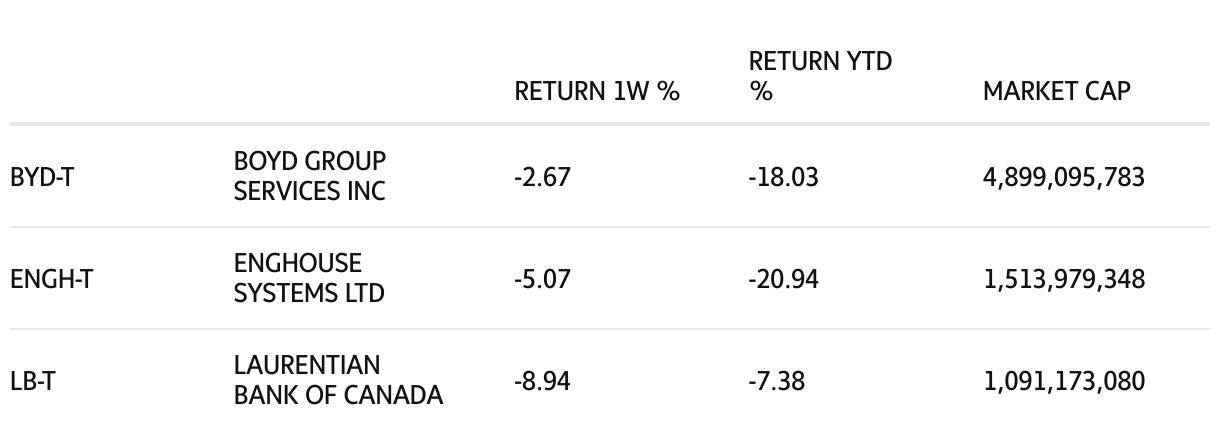Viewport: 1220px width, 440px height.
Task: Select Boyd Group's 1W return of -2.67
Action: click(541, 178)
